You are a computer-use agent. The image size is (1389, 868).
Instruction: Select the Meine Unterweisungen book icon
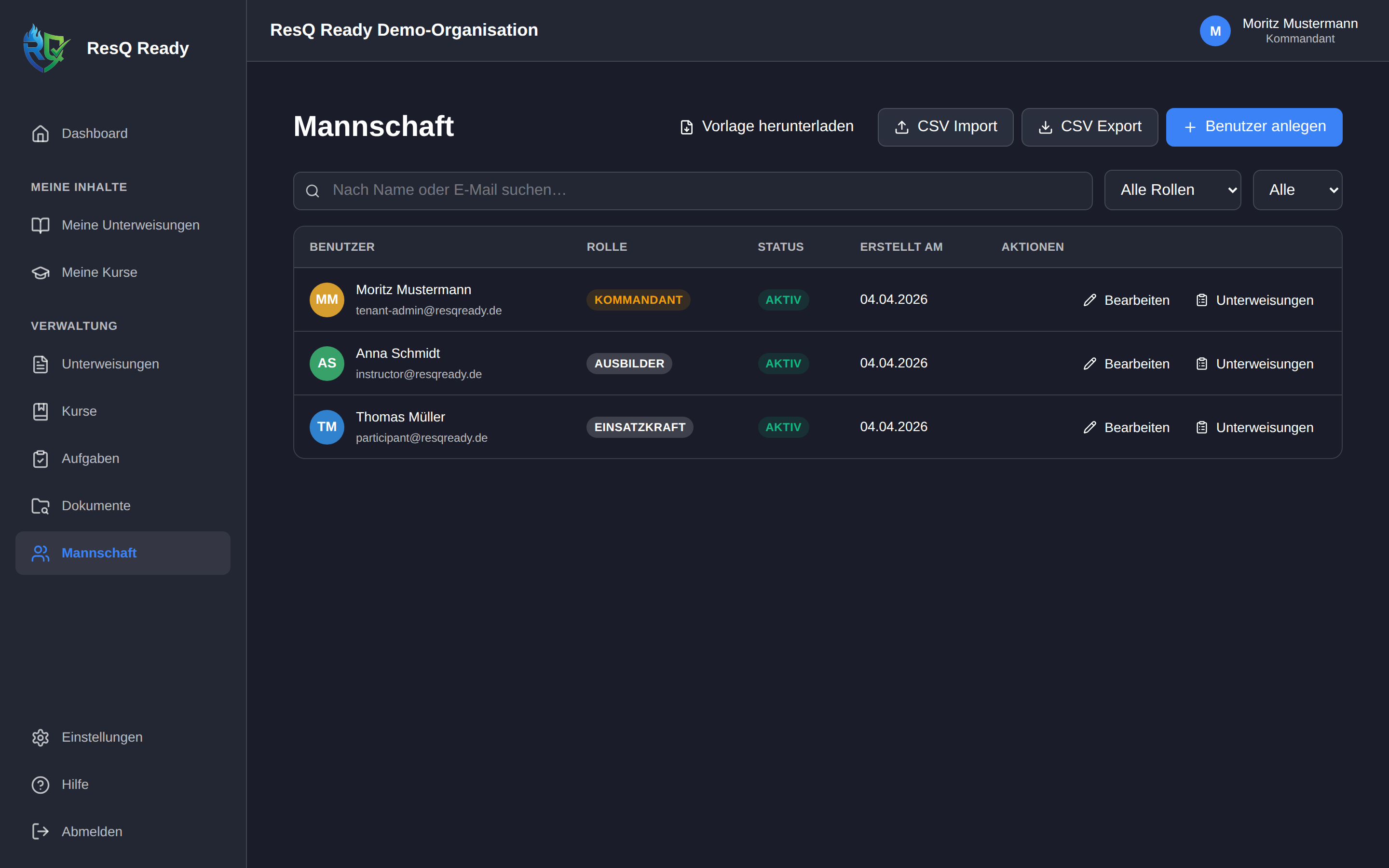[x=40, y=225]
